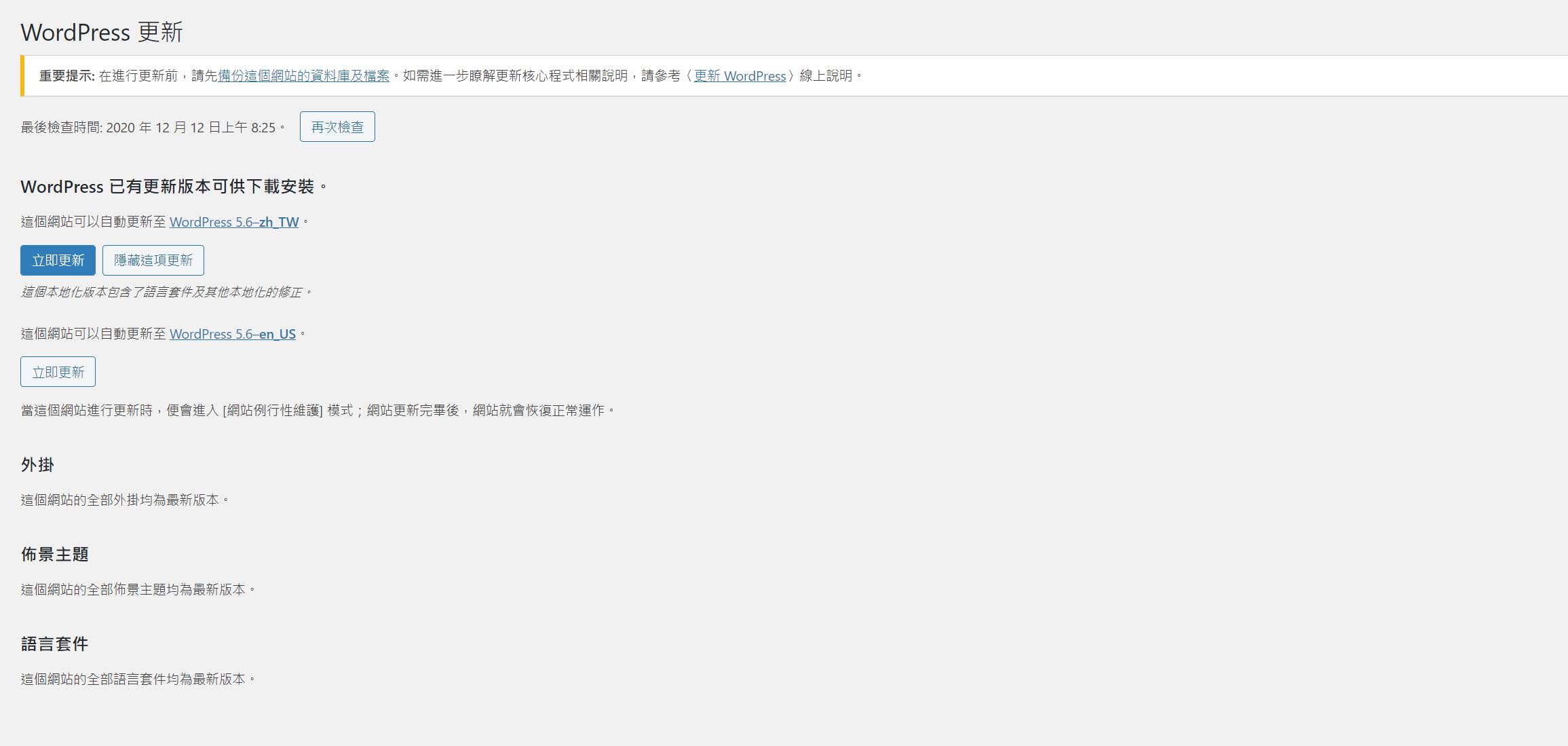Click the 全部外掛均為最新版本 status text

pyautogui.click(x=126, y=500)
